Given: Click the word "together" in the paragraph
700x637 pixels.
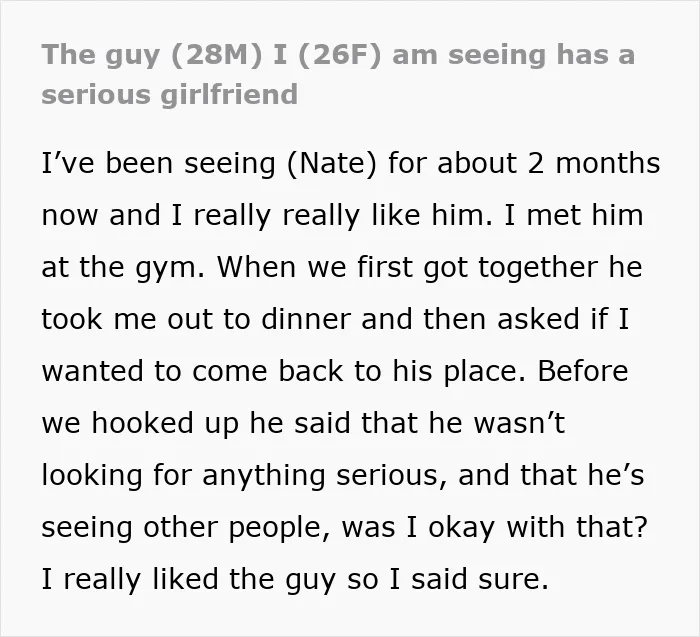Looking at the screenshot, I should [538, 268].
